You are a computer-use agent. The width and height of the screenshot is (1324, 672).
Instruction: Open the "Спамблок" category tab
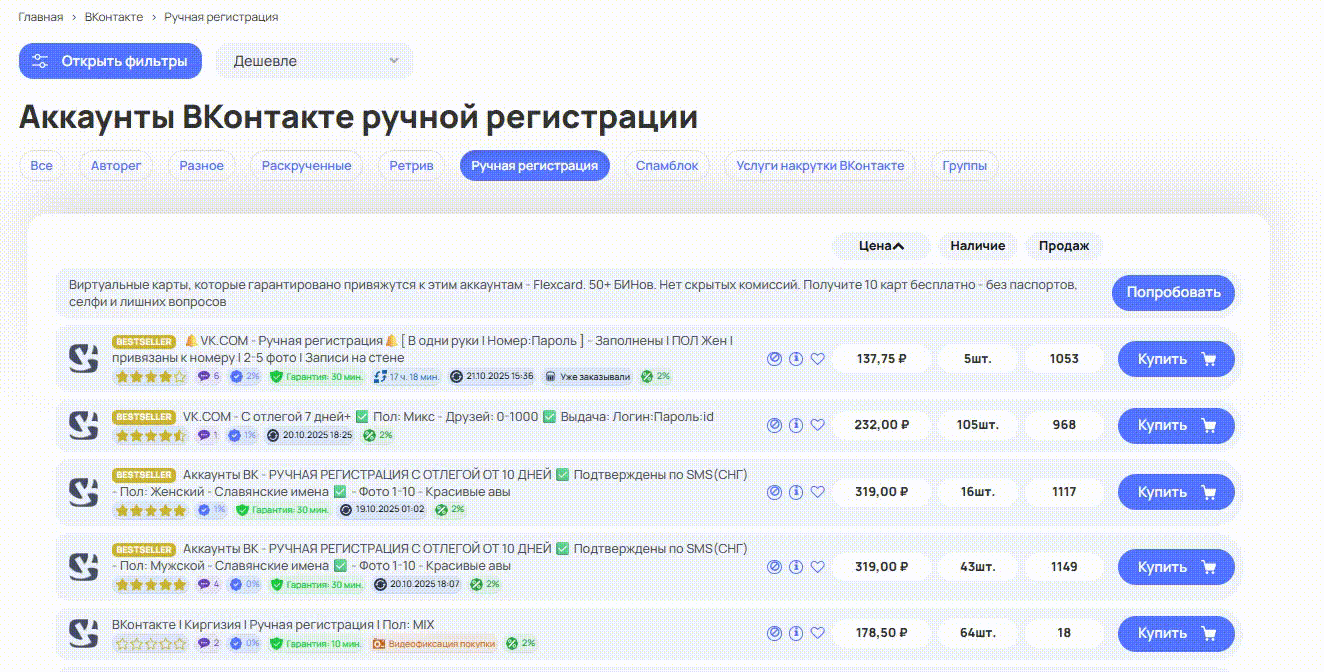(666, 166)
